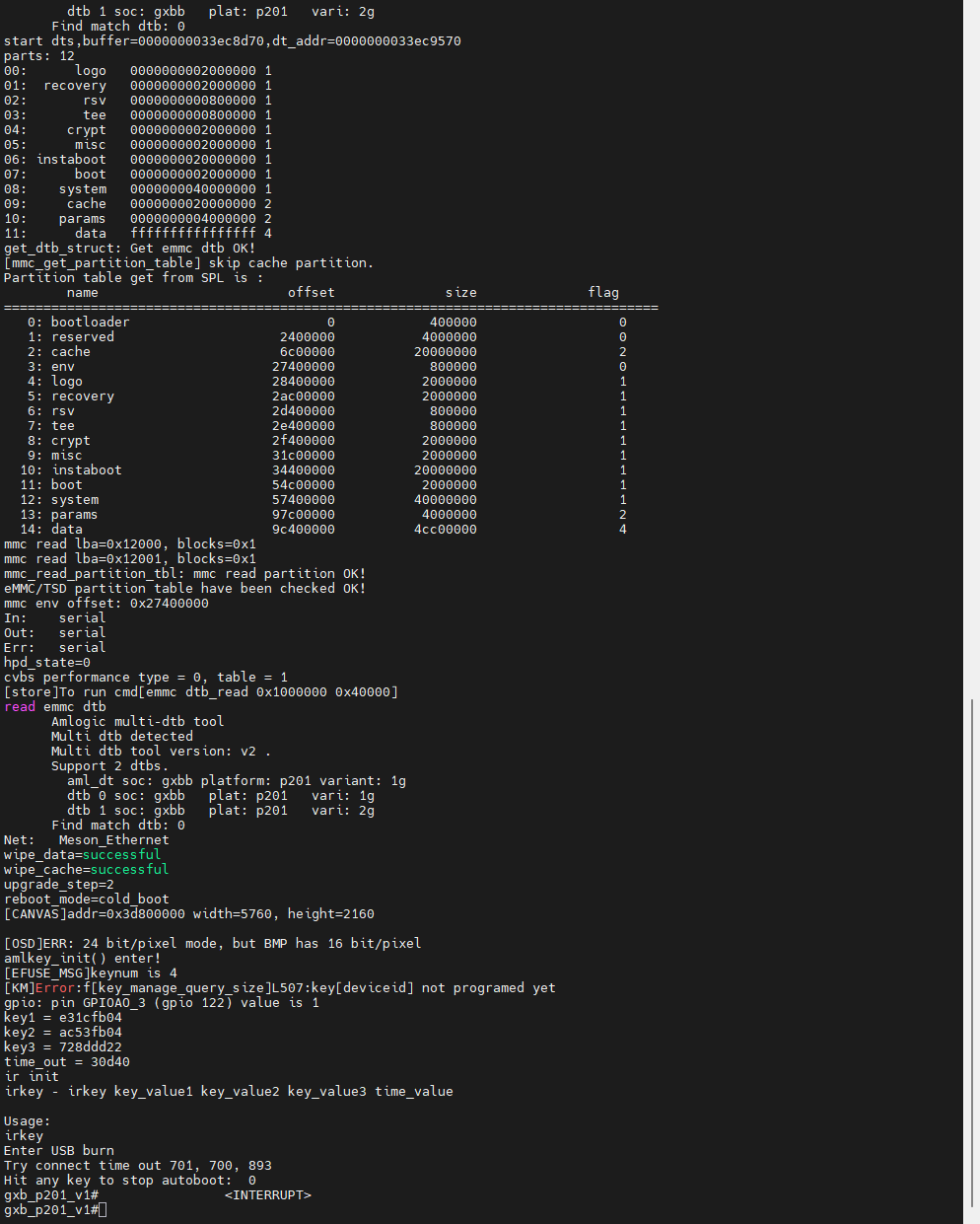
Task: Click the 'reboot_mode=cold_boot' line
Action: click(x=87, y=900)
